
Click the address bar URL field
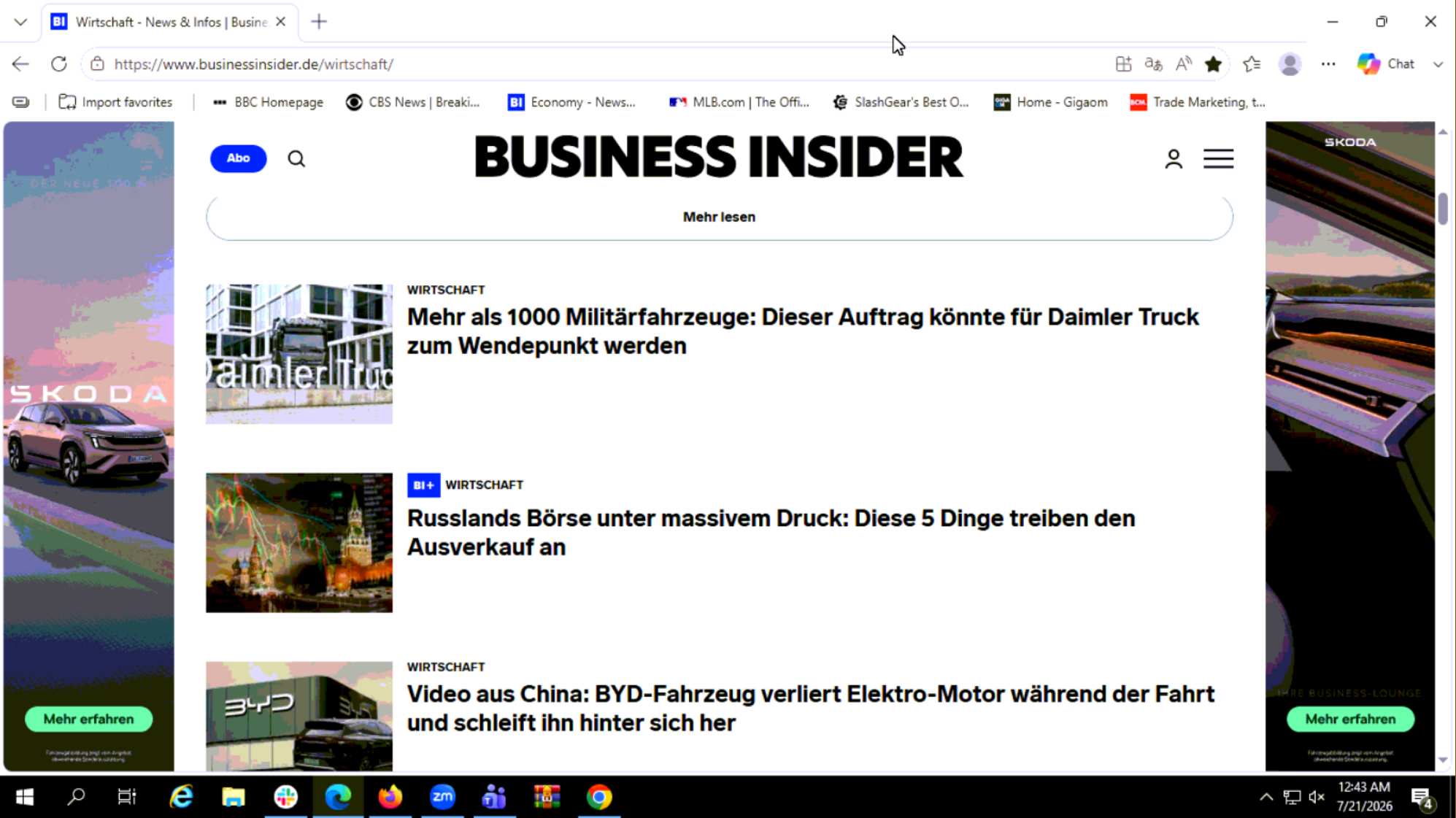click(x=598, y=64)
